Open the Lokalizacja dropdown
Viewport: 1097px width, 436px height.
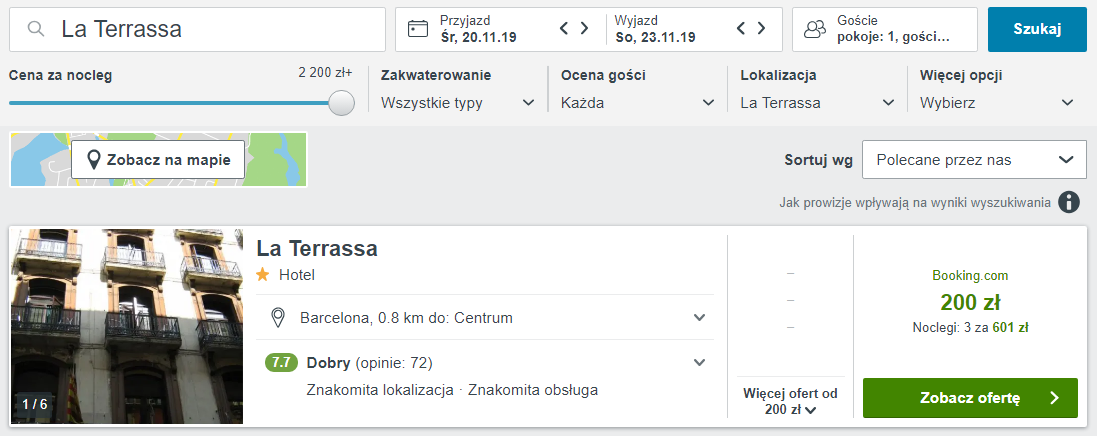[817, 103]
